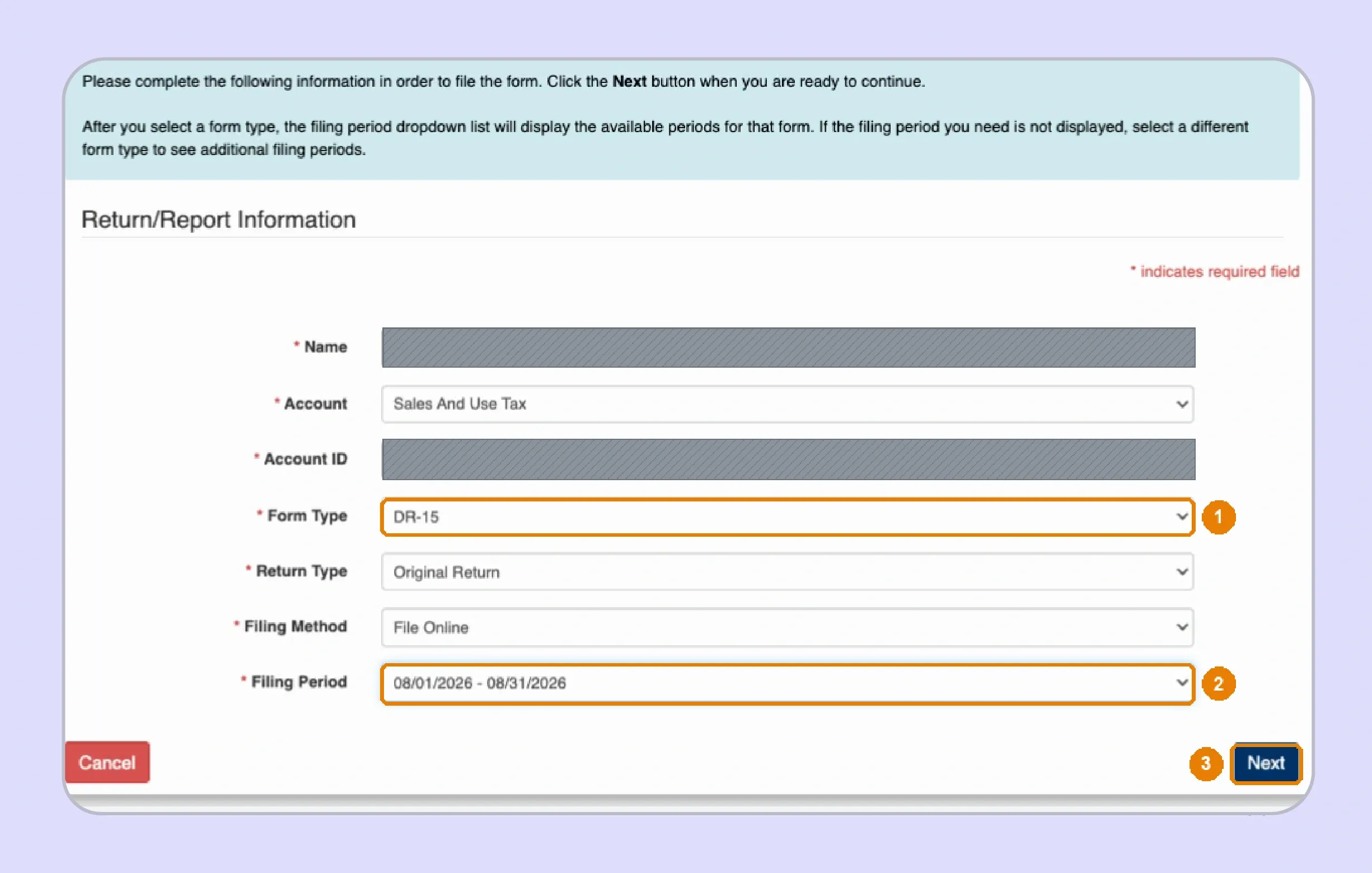Click the Return/Report Information heading
Screen dimensions: 1372x873
(219, 220)
